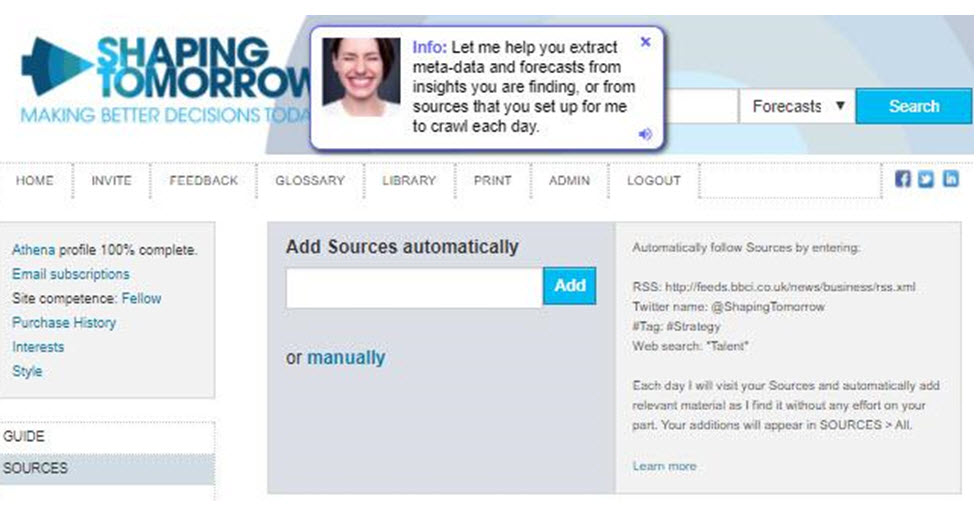This screenshot has width=977, height=521.
Task: Close the Info helper popup
Action: coord(646,42)
